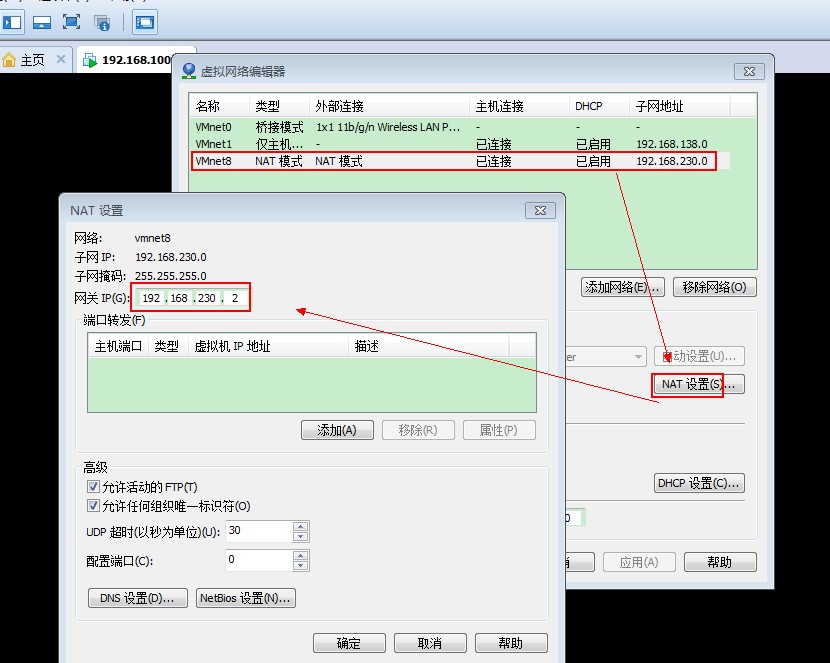The width and height of the screenshot is (830, 663).
Task: Click the globe icon of 虚拟网络编辑器 title
Action: [x=188, y=71]
